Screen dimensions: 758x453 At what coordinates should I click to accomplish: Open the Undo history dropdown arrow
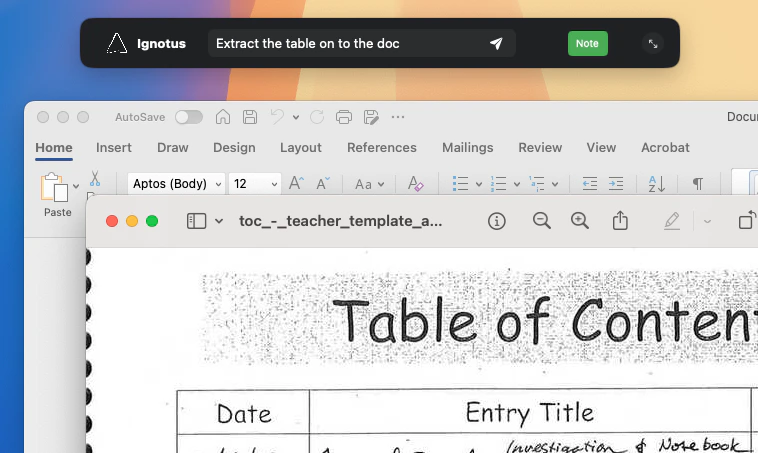[296, 117]
